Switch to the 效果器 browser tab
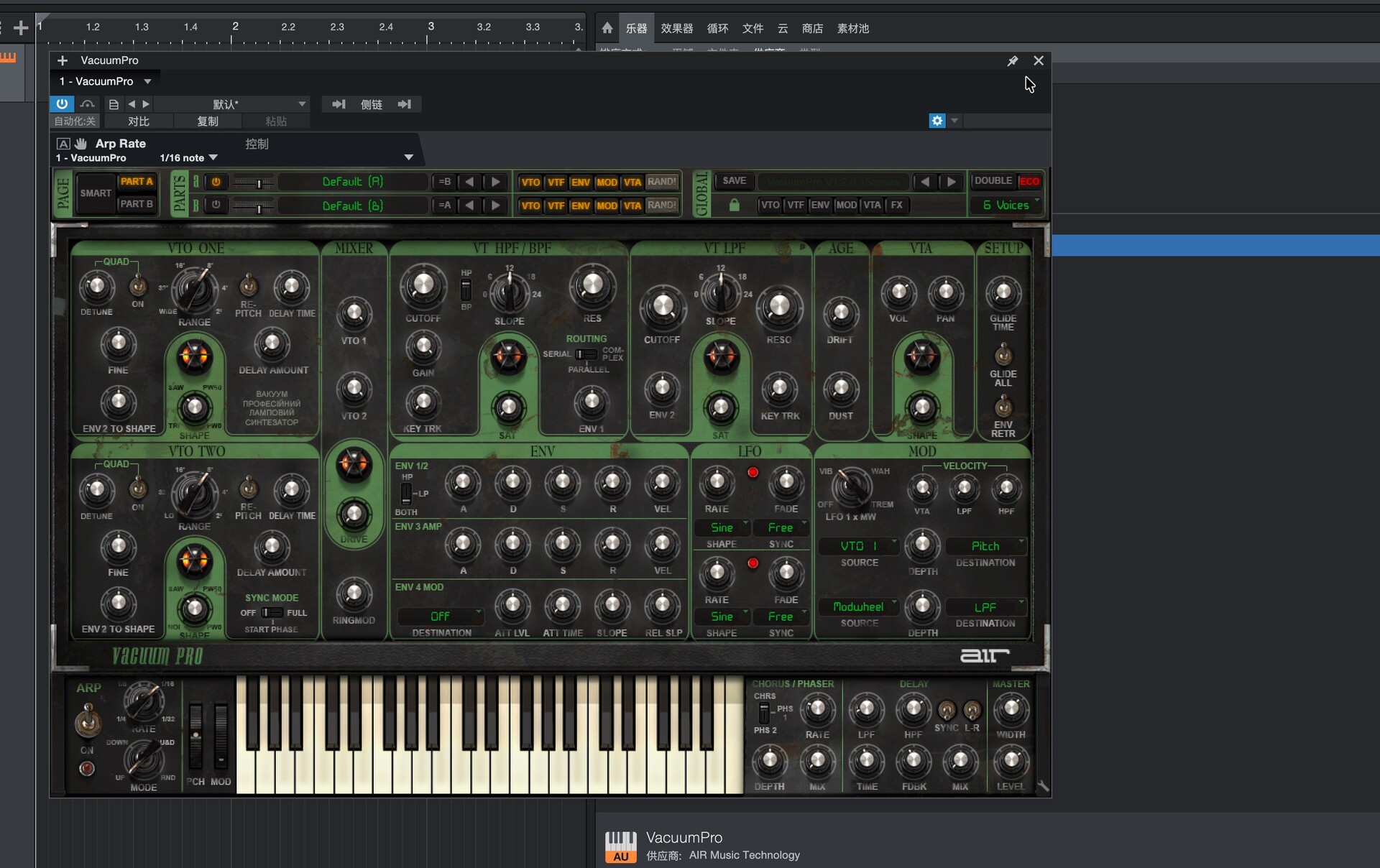 [676, 28]
